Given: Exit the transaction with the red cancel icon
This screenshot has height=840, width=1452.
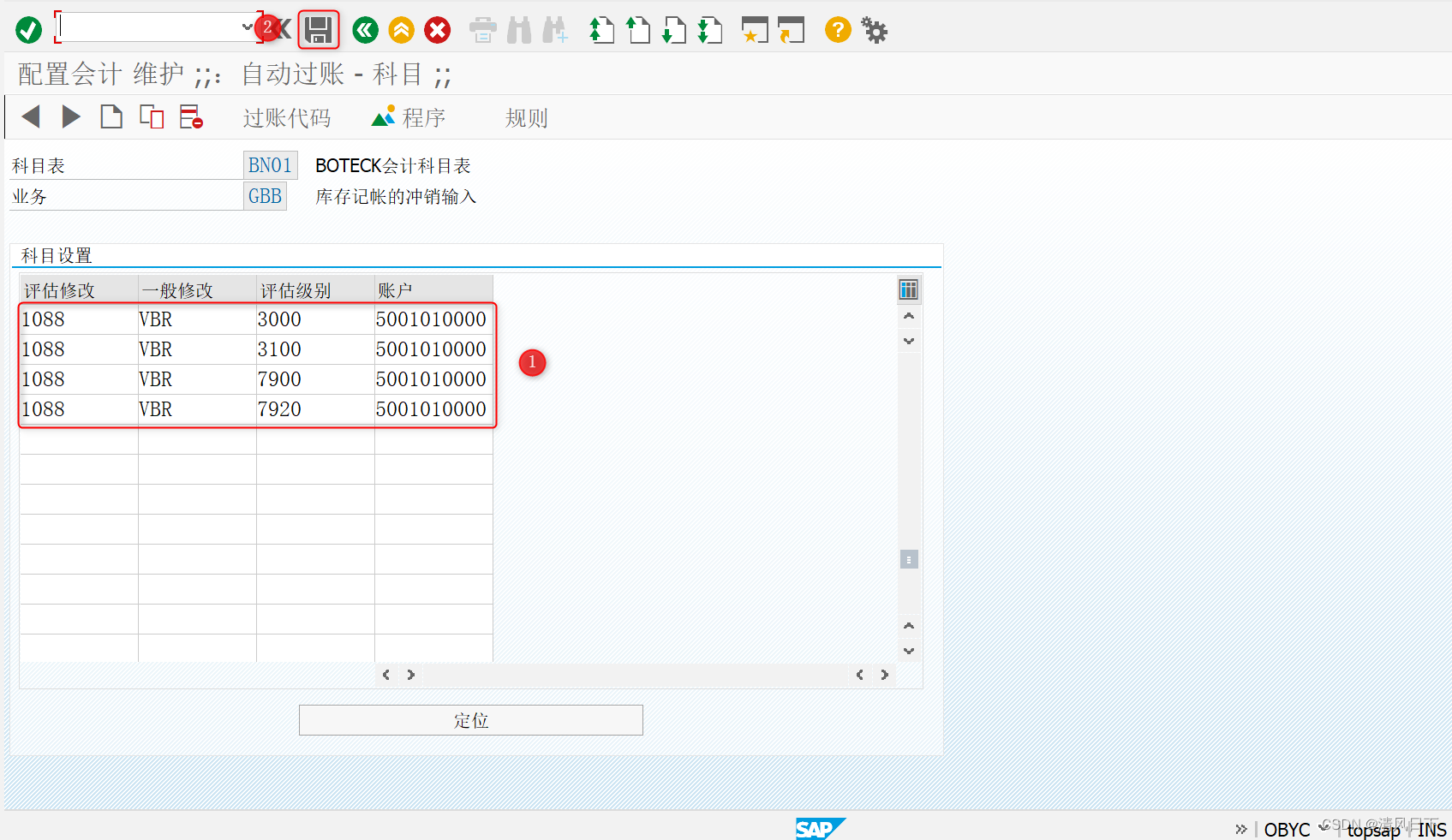Looking at the screenshot, I should tap(437, 29).
